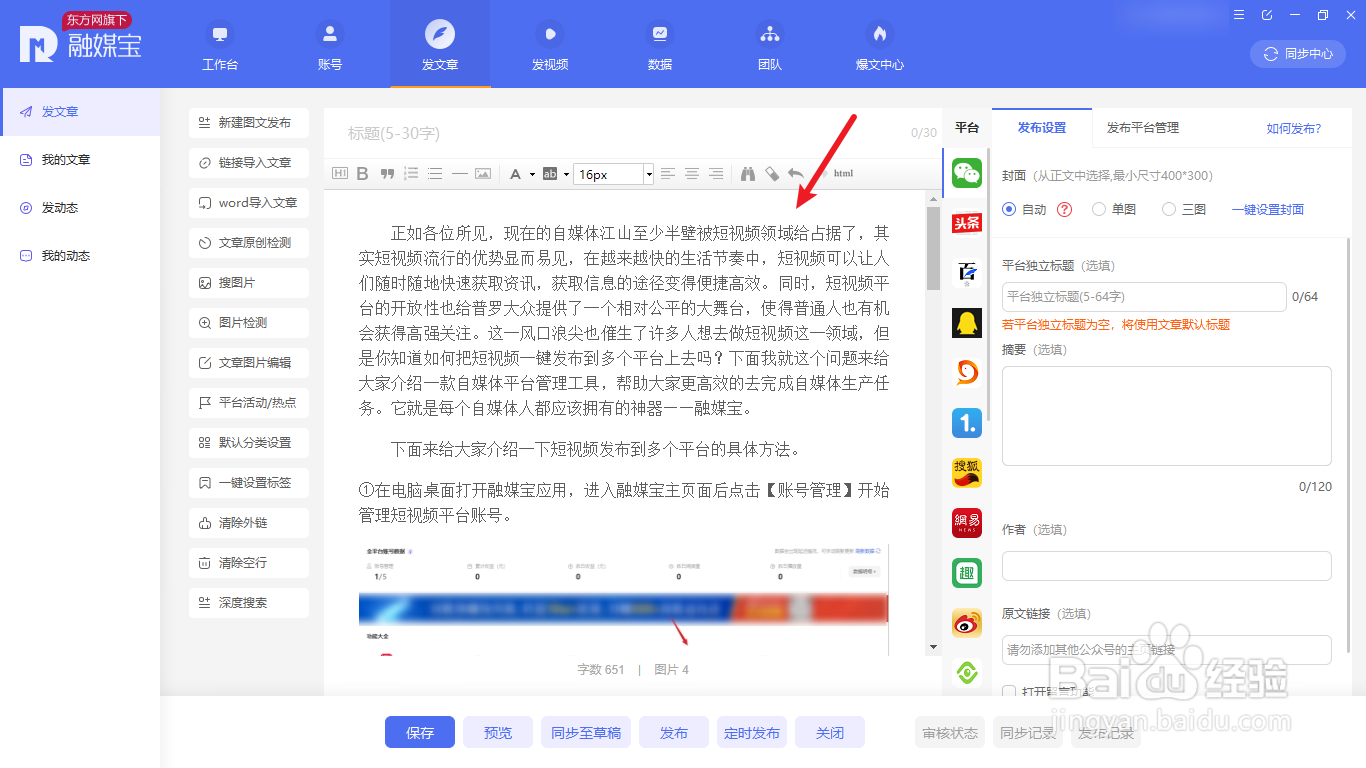This screenshot has height=768, width=1366.
Task: Open 同步中心 button at top right
Action: click(1298, 54)
